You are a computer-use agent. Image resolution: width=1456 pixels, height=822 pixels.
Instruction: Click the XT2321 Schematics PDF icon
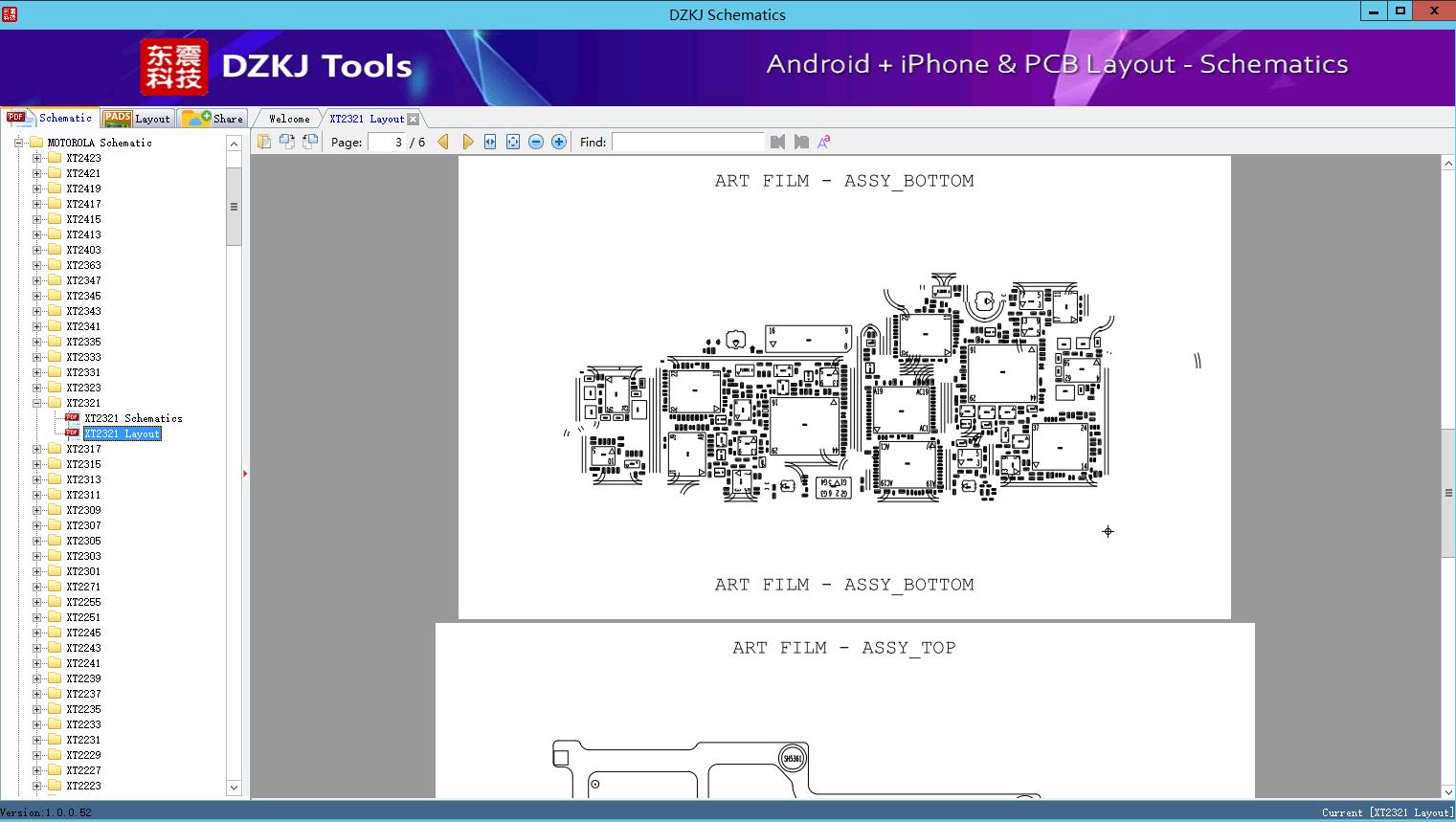pos(72,418)
